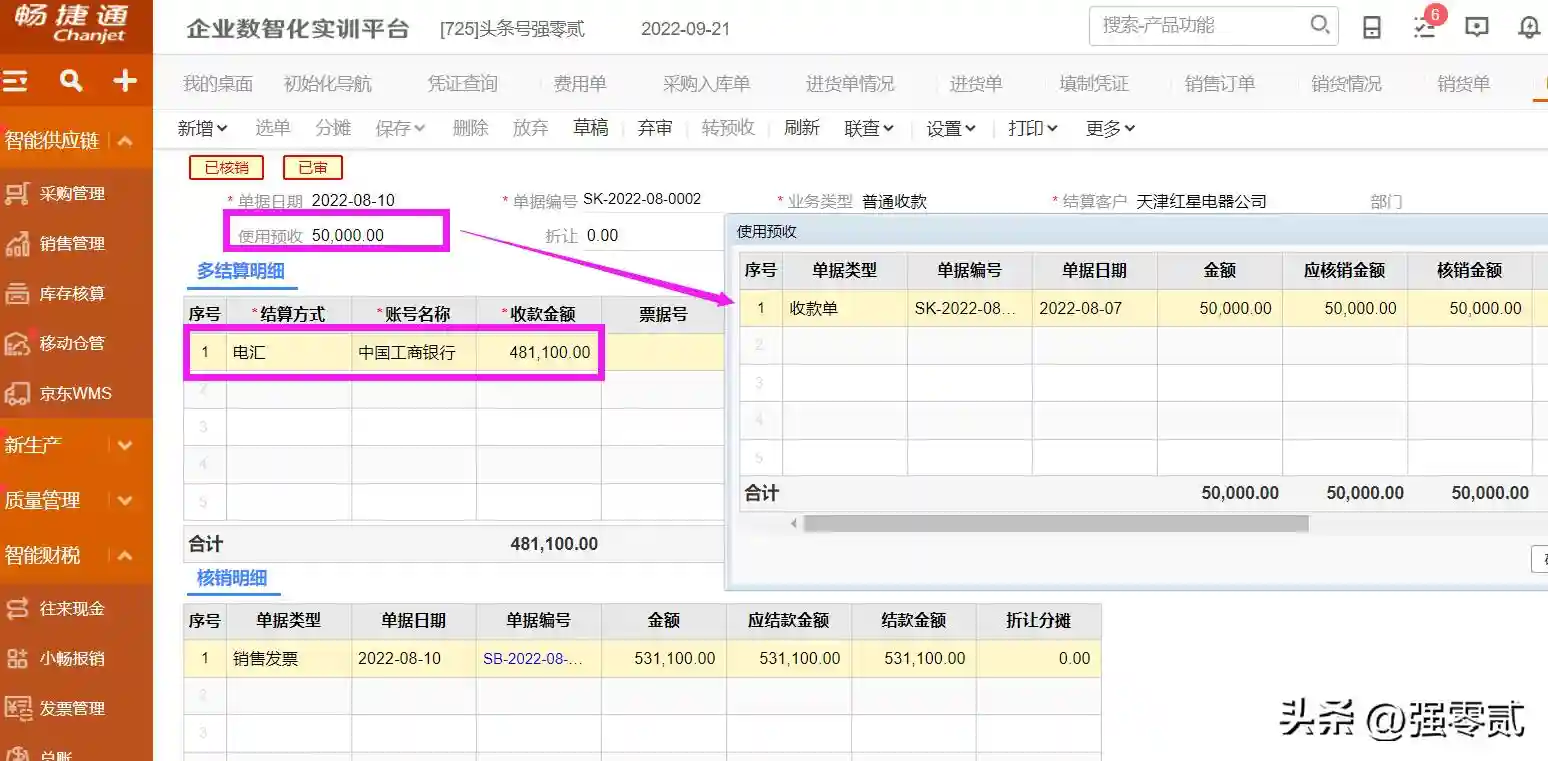Click the 弃审 toolbar button

tap(655, 128)
